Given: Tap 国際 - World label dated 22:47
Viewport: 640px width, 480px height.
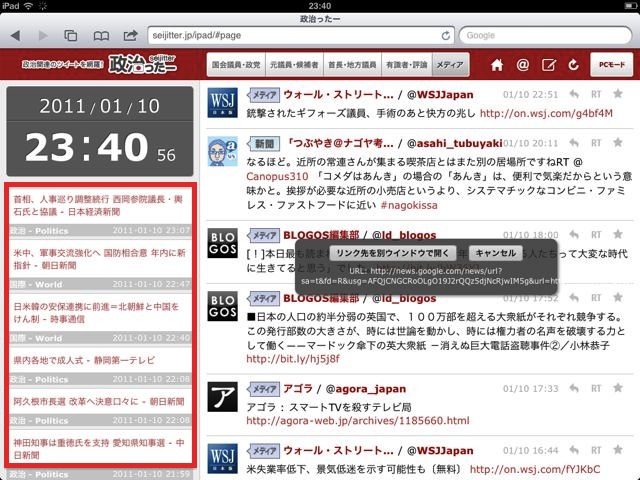Looking at the screenshot, I should 36,284.
